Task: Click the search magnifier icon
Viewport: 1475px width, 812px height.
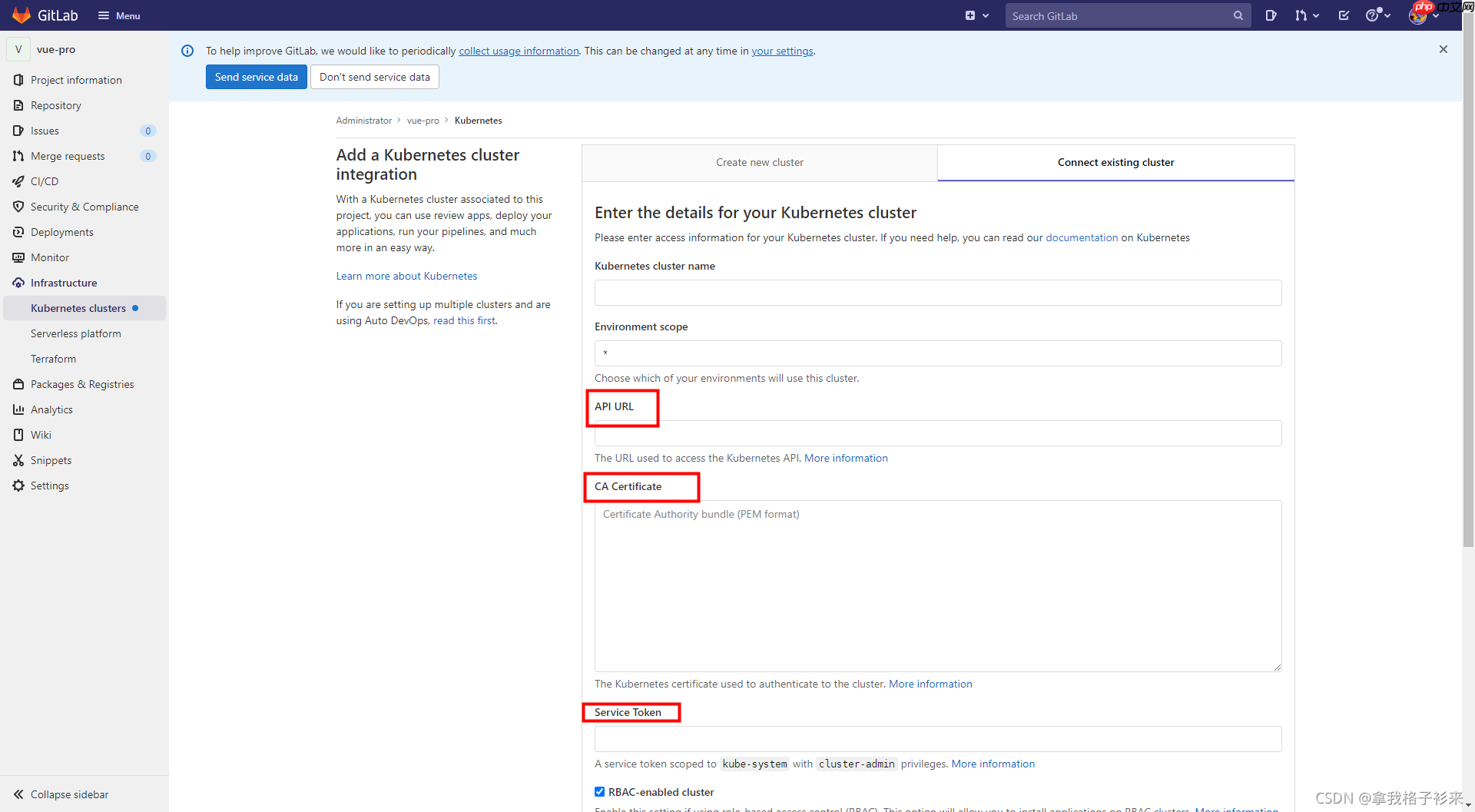Action: pos(1238,15)
